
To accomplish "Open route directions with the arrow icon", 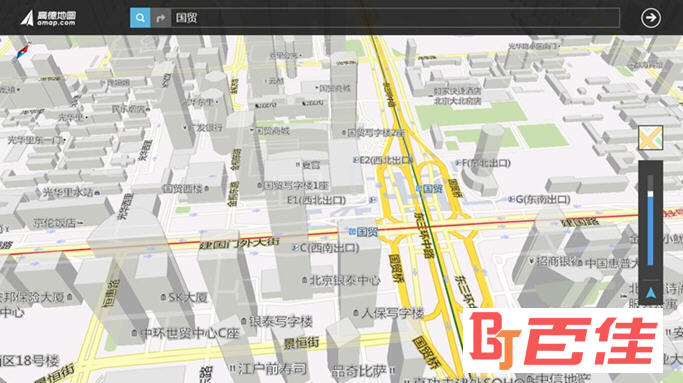I will point(161,18).
